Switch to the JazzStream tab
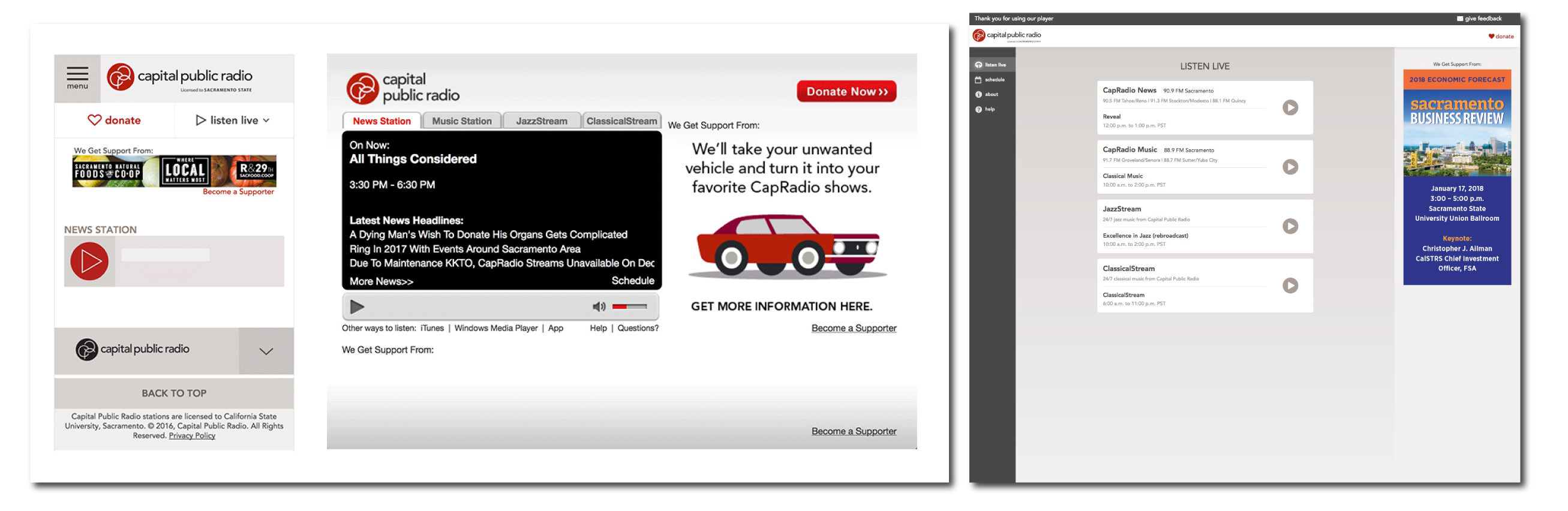The height and width of the screenshot is (511, 1568). point(541,121)
